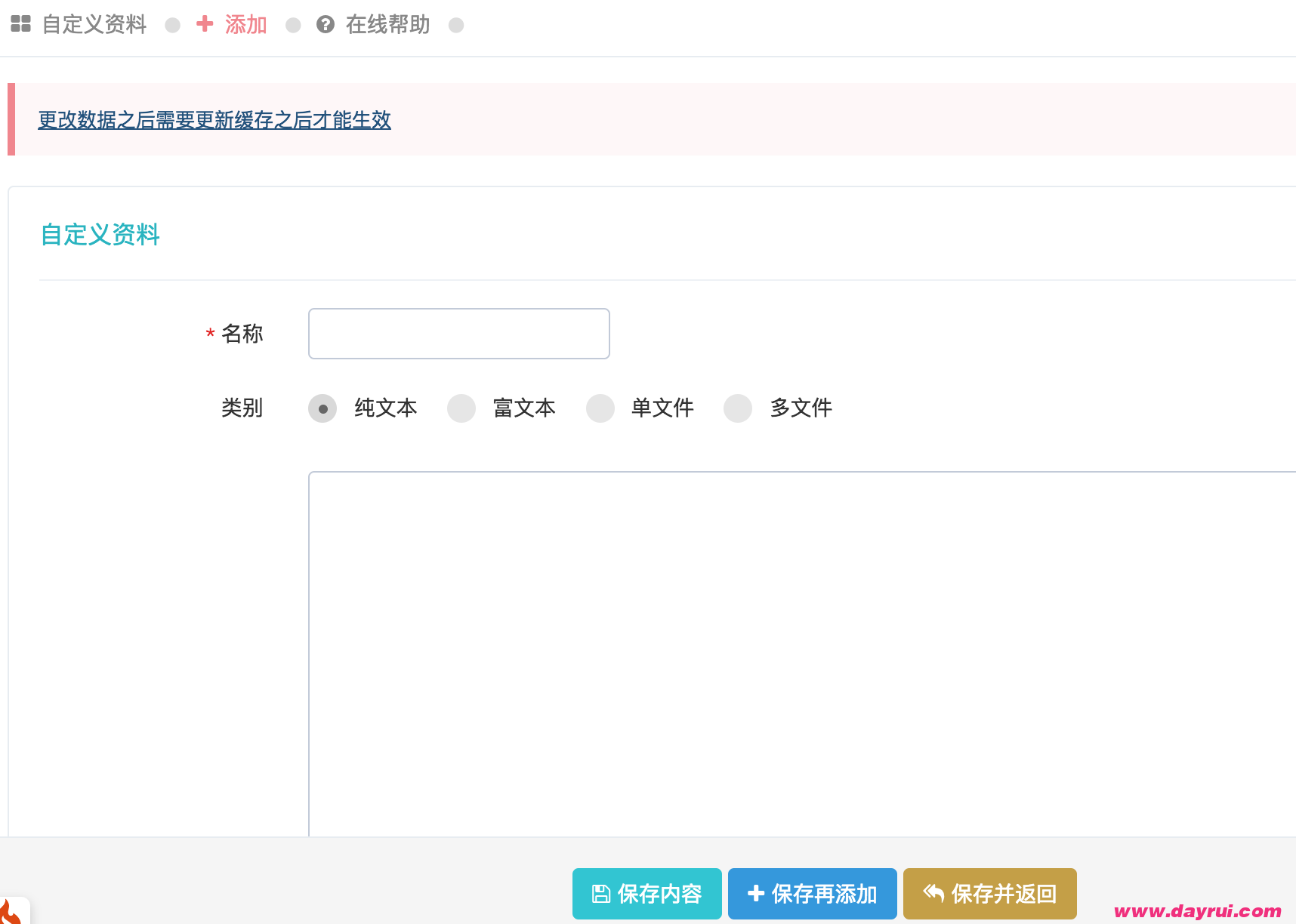This screenshot has width=1296, height=924.
Task: Choose the 单文件 radio option
Action: point(600,408)
